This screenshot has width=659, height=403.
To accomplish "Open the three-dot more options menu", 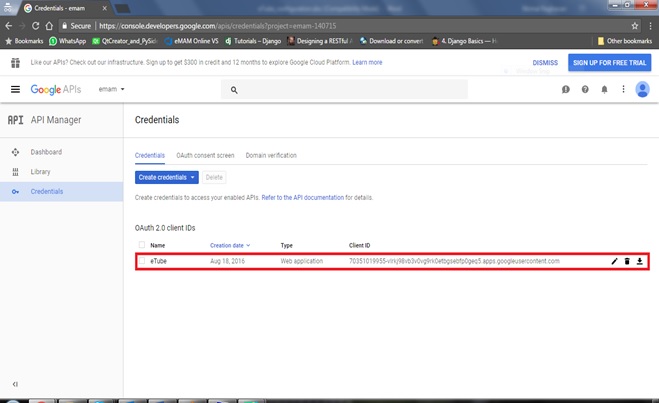I will coord(623,89).
